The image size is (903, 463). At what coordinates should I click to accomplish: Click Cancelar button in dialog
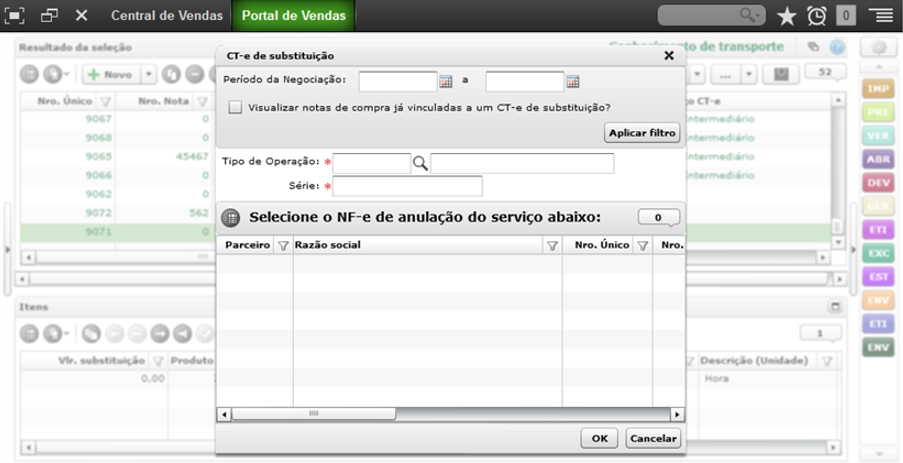click(x=653, y=438)
